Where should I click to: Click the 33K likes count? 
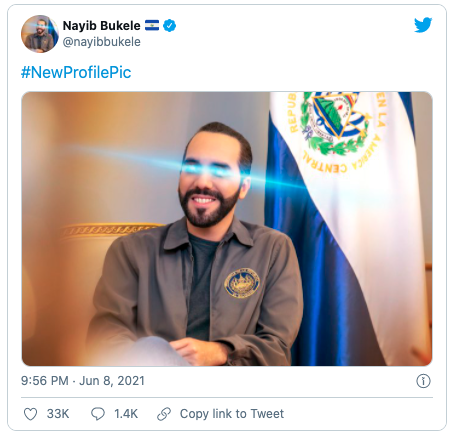tap(58, 414)
